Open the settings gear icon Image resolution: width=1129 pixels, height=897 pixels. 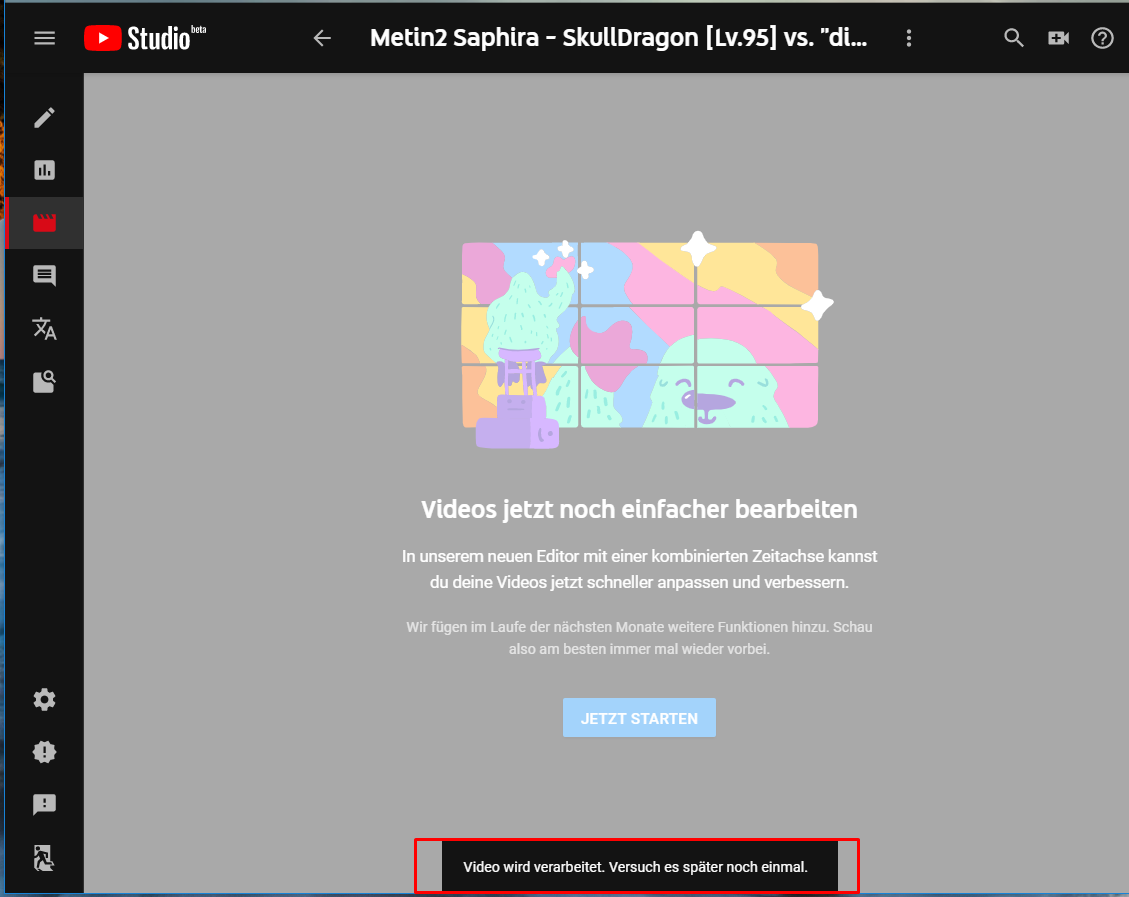[x=45, y=699]
